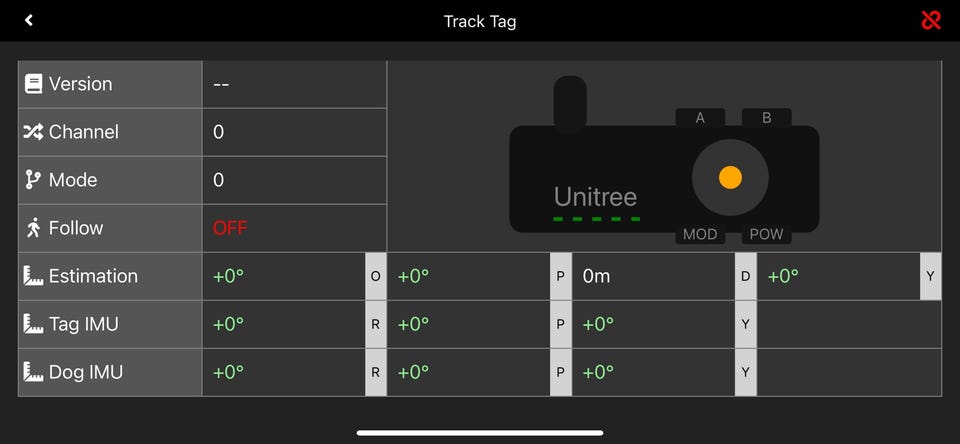The height and width of the screenshot is (444, 960).
Task: Toggle the Follow OFF status
Action: tap(230, 228)
